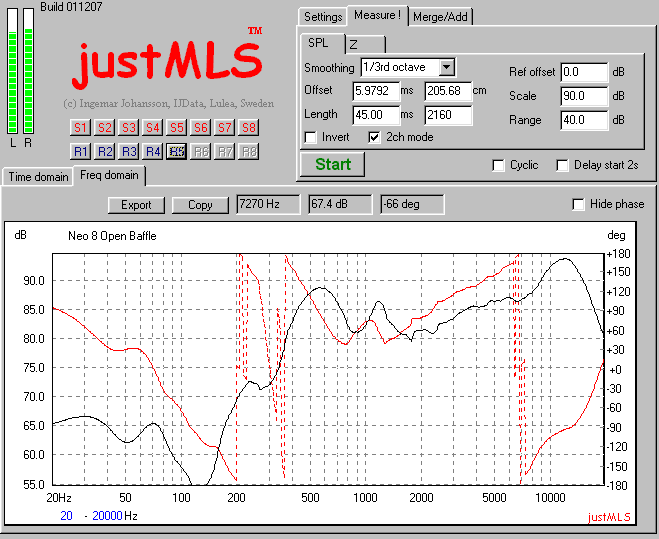Recall the R4 memory slot
Viewport: 659px width, 539px height.
click(153, 151)
